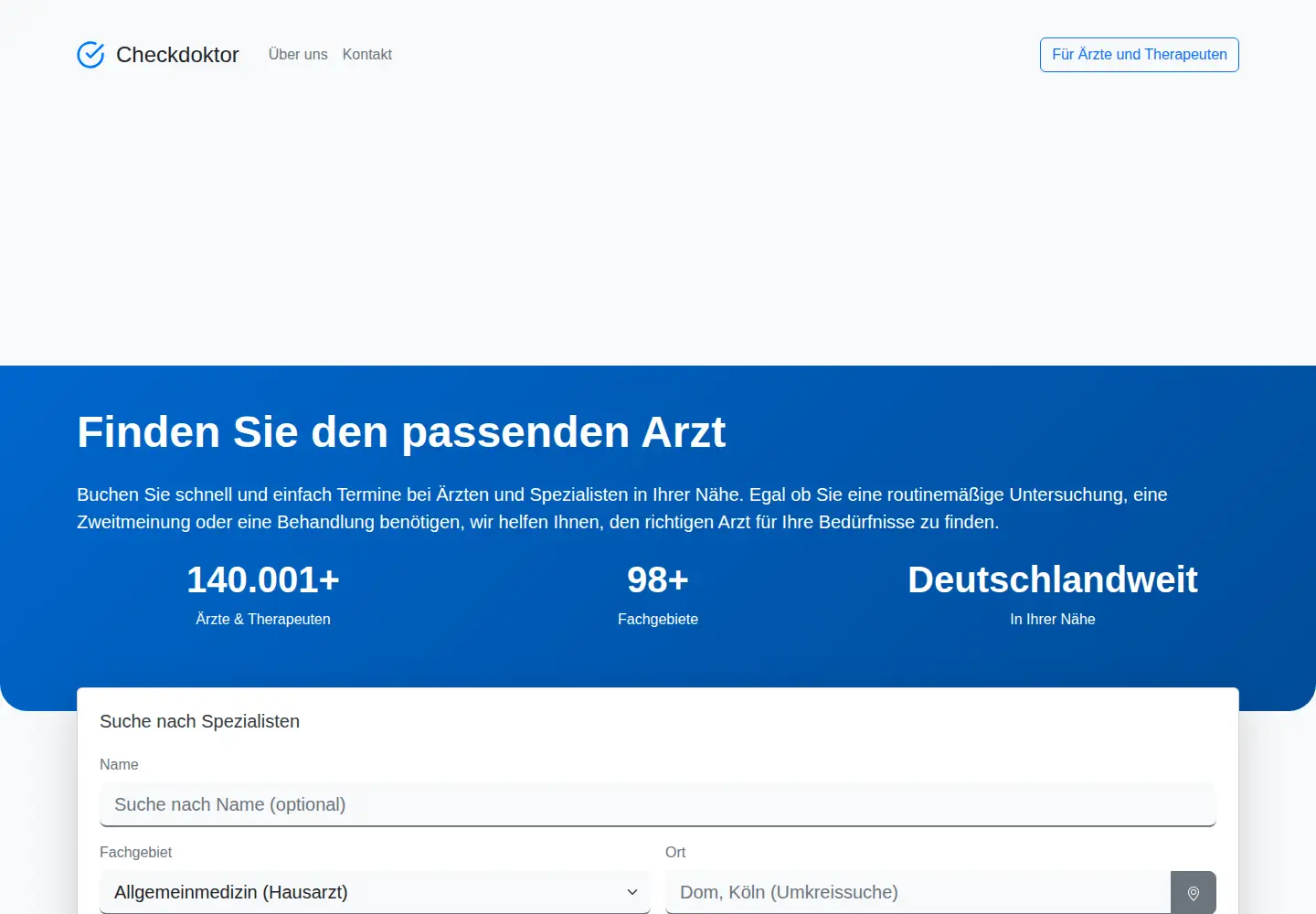
Task: Click the Fachgebiete label under 98+
Action: [x=658, y=619]
